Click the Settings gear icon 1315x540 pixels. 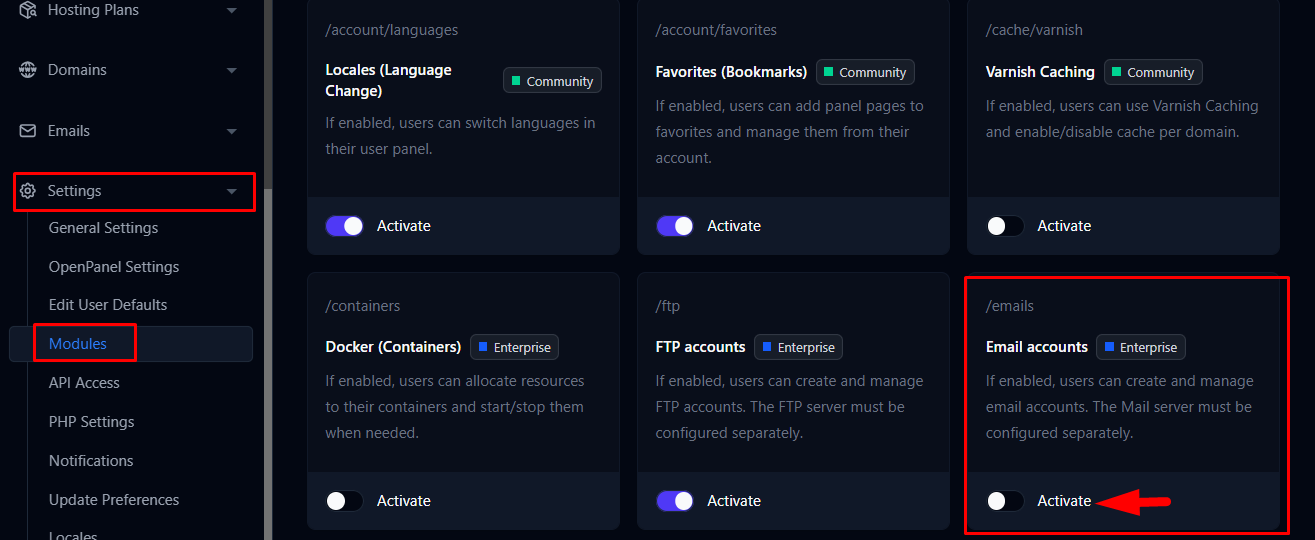(x=28, y=191)
